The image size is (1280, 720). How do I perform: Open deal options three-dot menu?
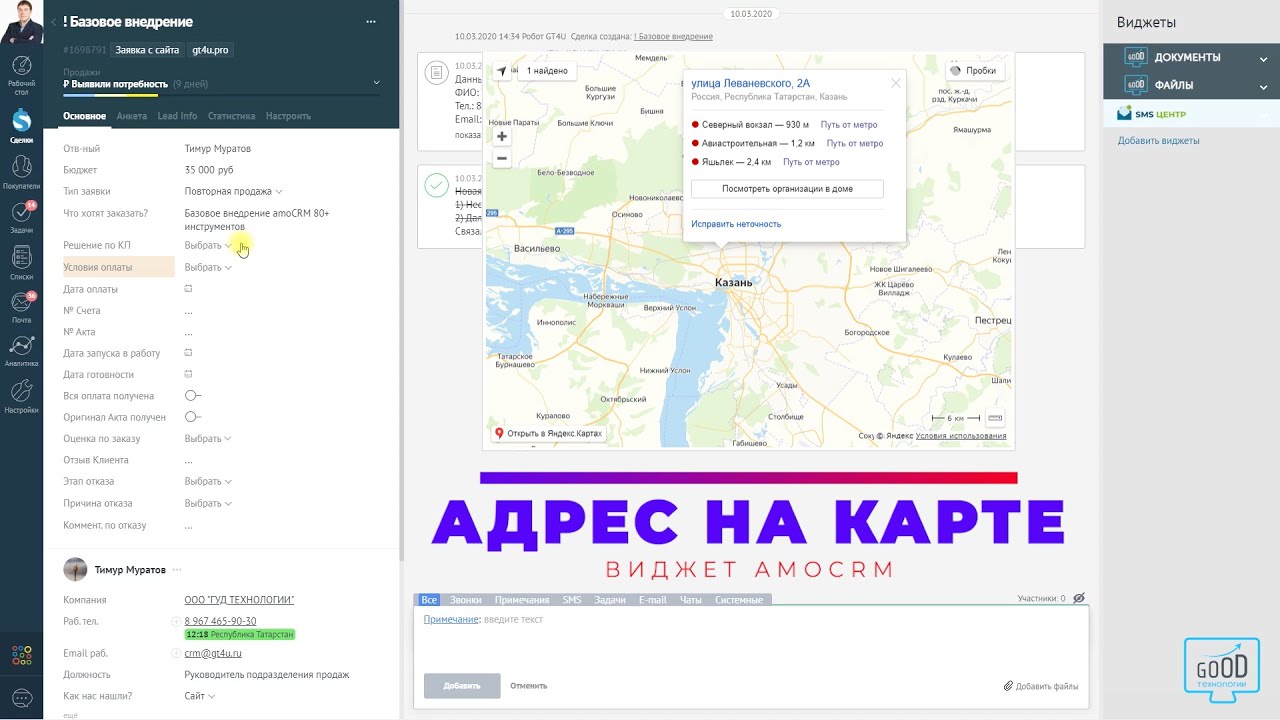371,22
